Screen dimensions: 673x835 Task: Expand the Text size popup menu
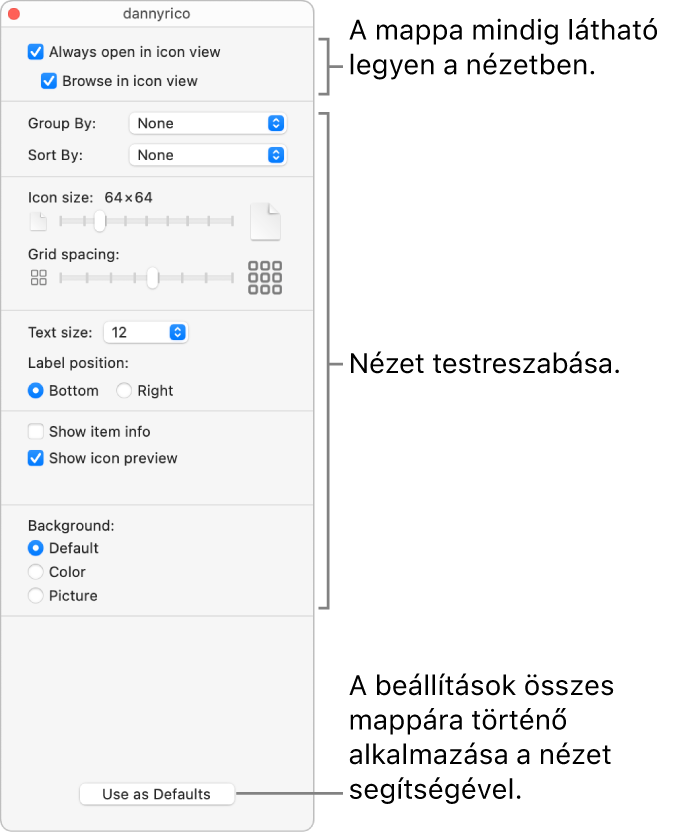coord(145,332)
